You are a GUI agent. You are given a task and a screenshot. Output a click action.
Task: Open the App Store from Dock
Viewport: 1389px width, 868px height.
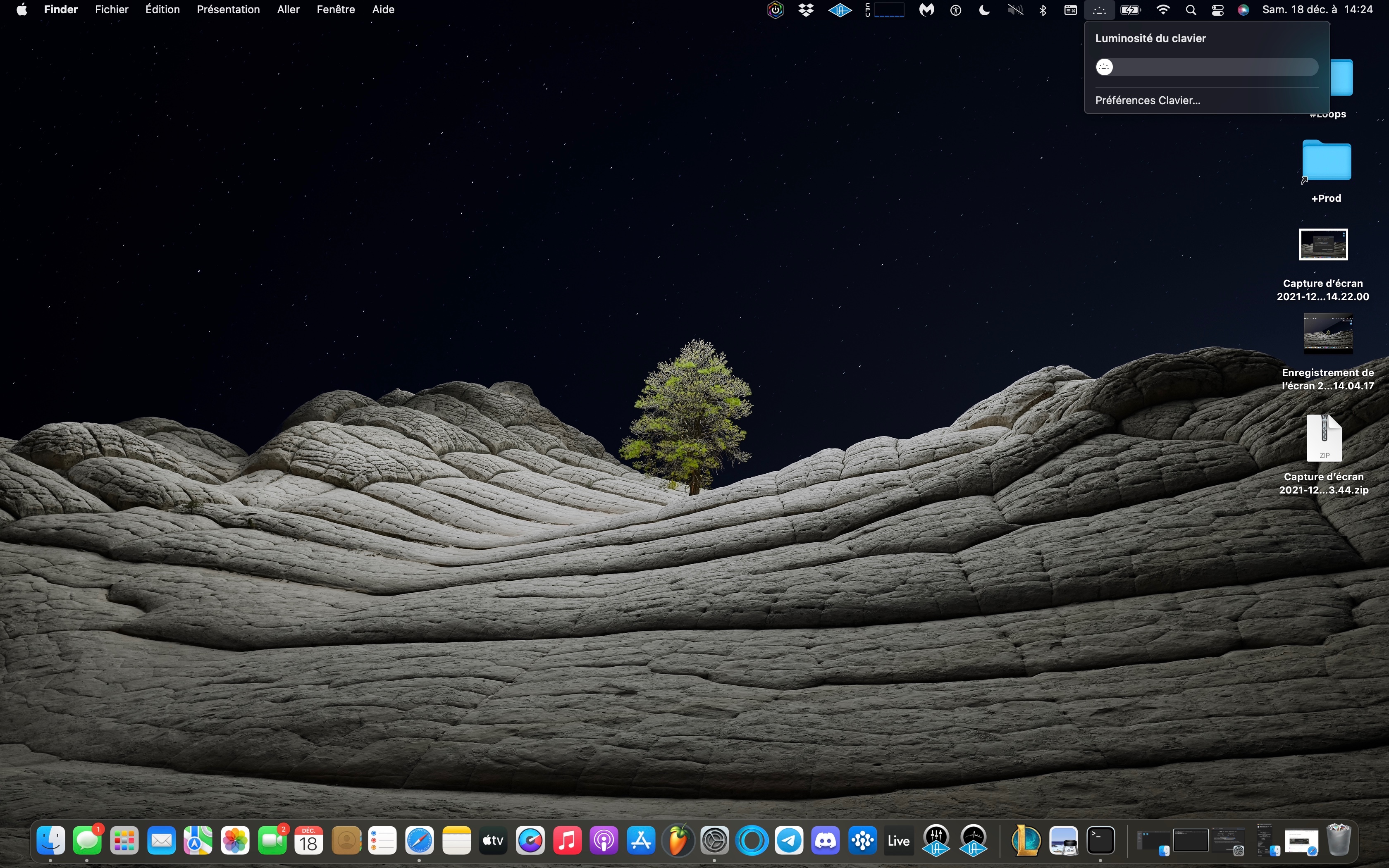(641, 841)
